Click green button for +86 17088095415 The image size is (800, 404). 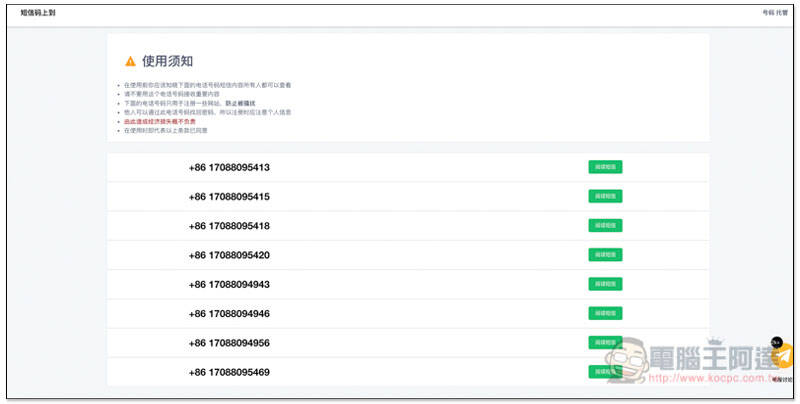pos(605,196)
